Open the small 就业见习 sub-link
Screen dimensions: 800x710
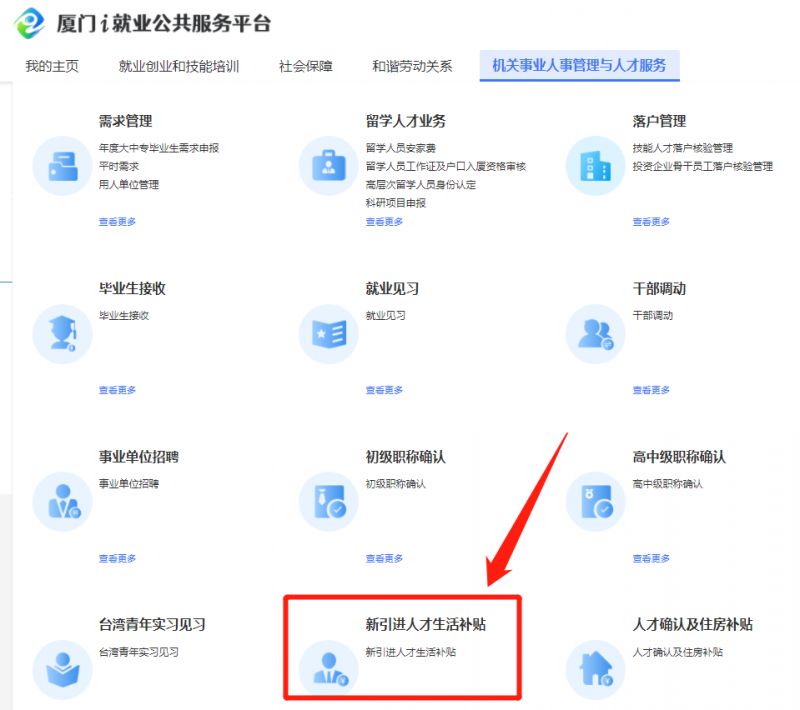[386, 316]
